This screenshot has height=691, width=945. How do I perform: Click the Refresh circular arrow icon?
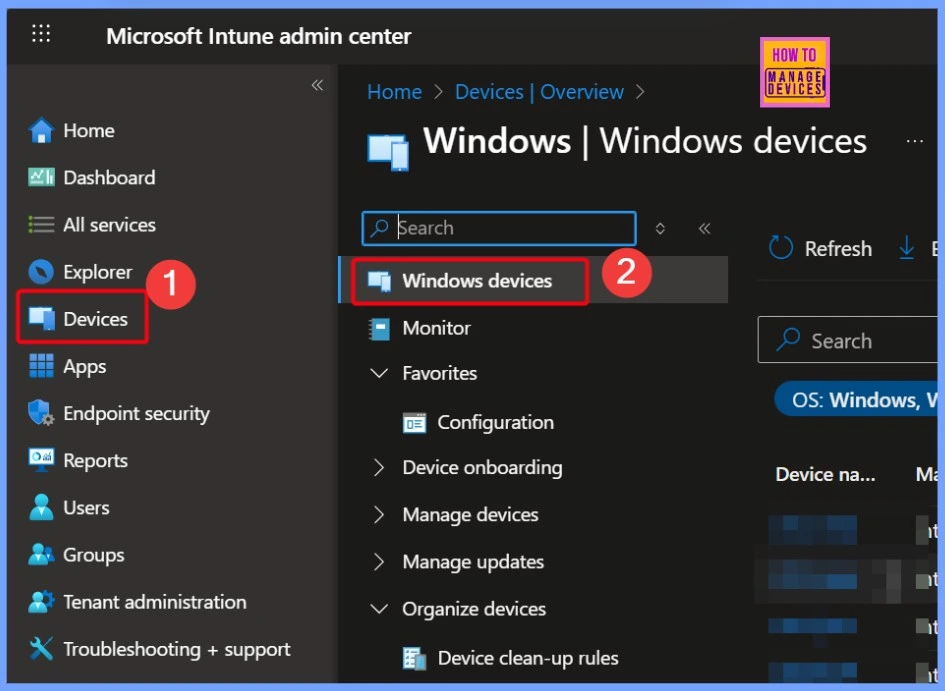(x=780, y=248)
